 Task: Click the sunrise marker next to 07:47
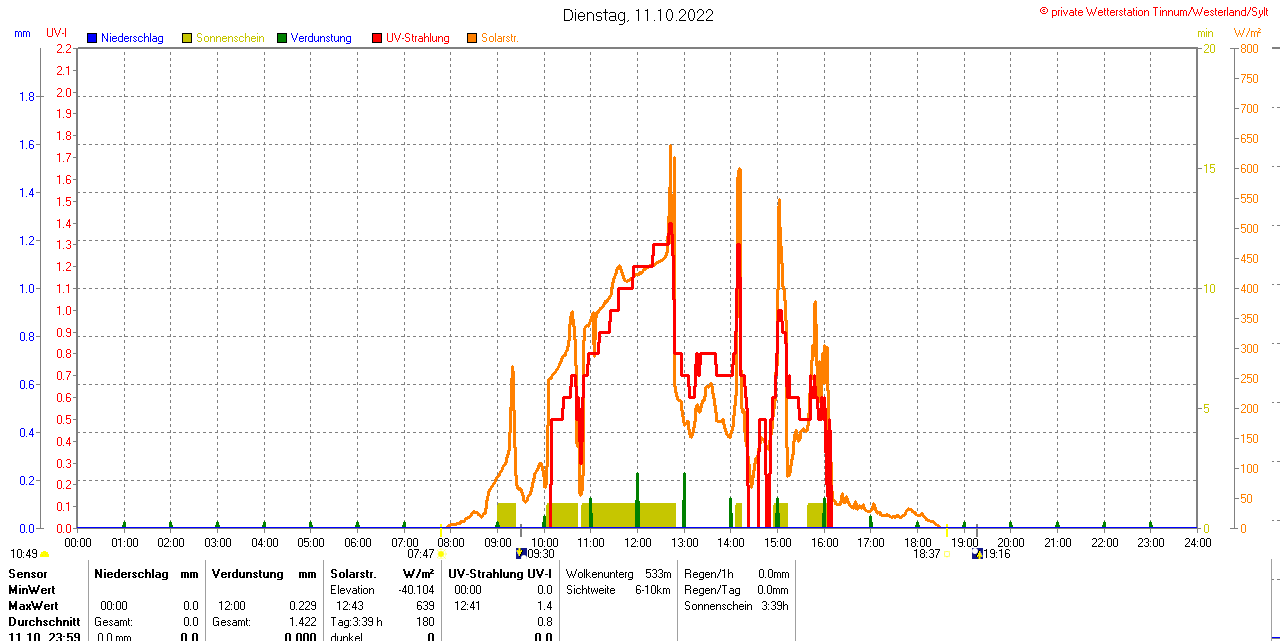(x=441, y=554)
